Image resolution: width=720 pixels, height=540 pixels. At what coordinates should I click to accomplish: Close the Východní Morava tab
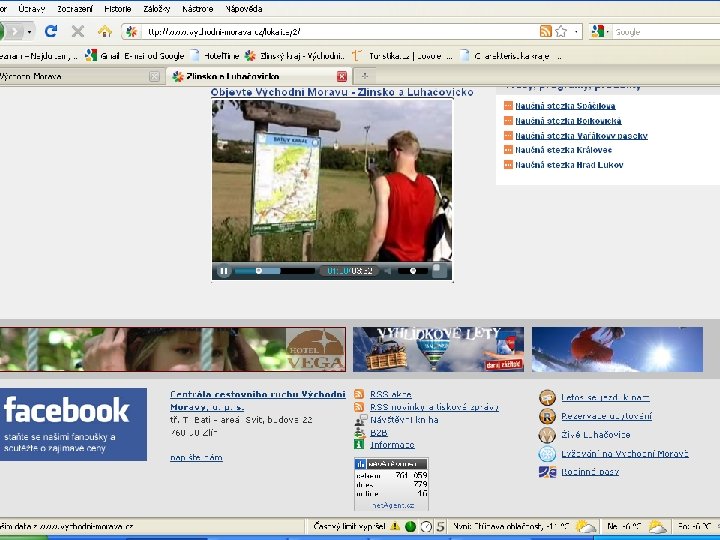pos(154,76)
